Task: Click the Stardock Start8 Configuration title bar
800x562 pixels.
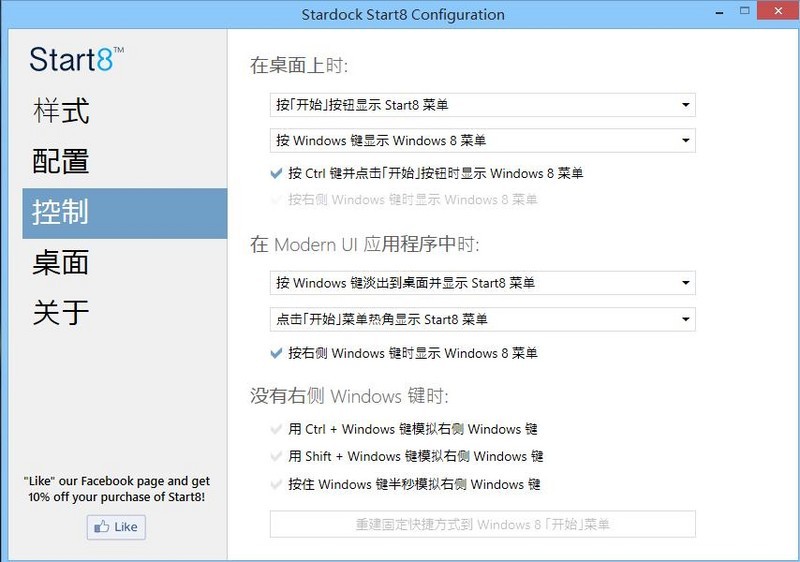Action: point(403,14)
